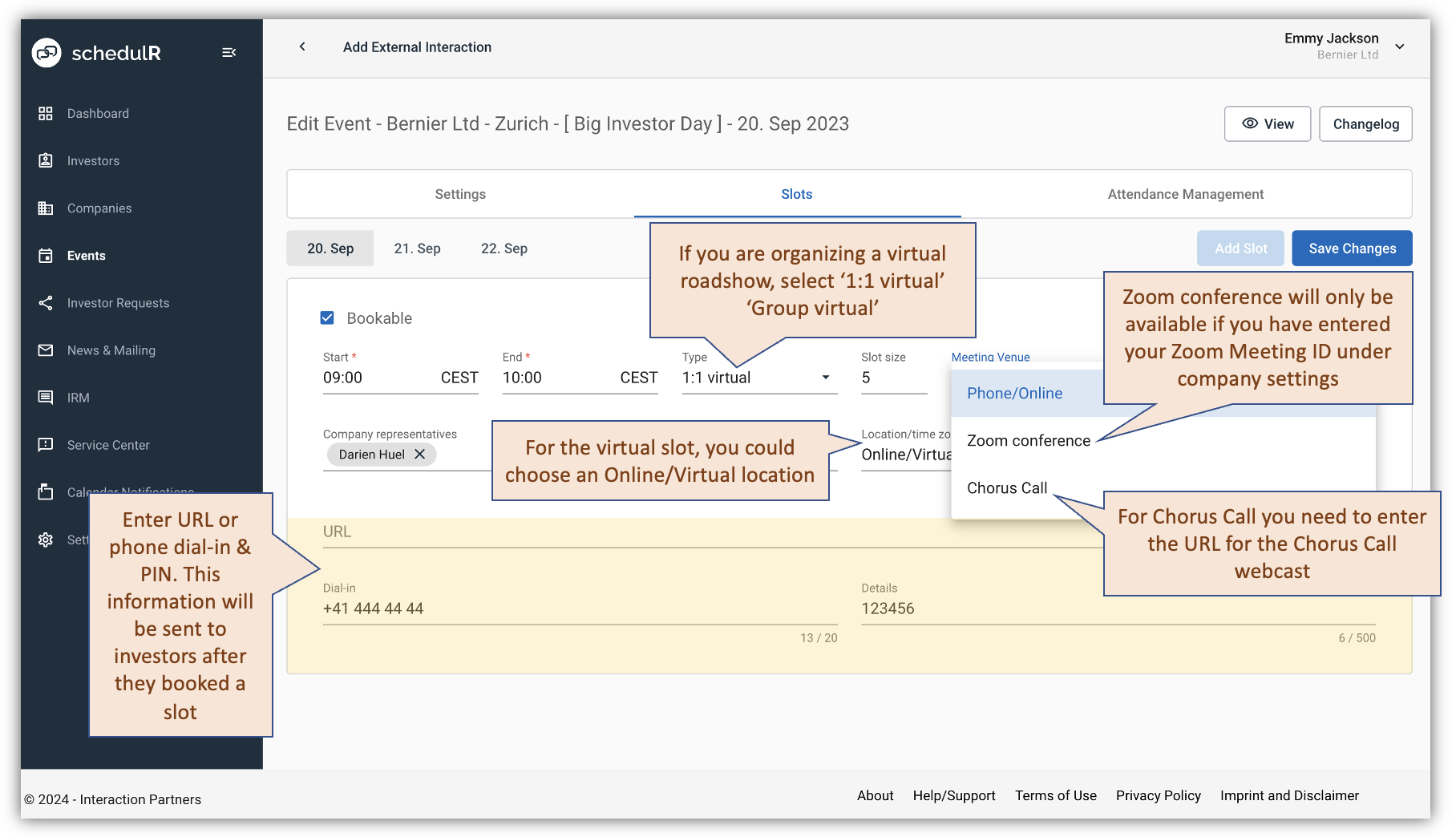This screenshot has height=837, width=1456.
Task: Click the View button with eye icon
Action: (x=1267, y=123)
